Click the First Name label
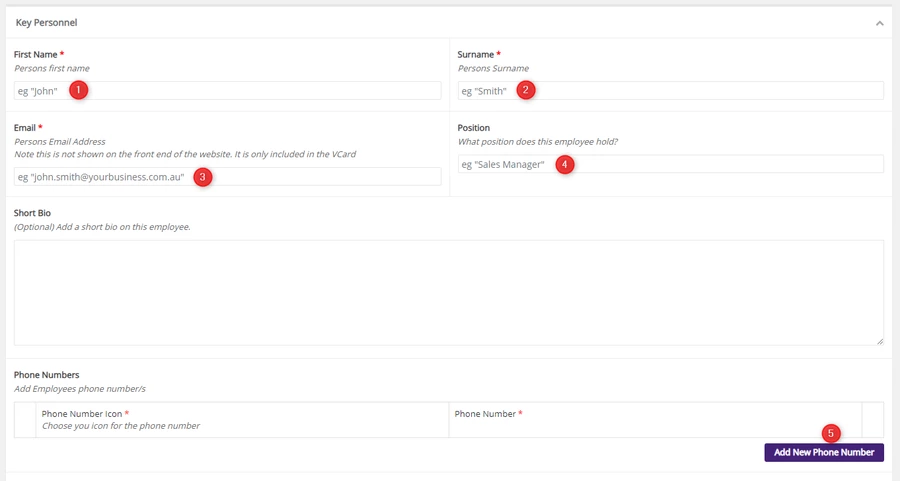The width and height of the screenshot is (900, 481). click(36, 55)
